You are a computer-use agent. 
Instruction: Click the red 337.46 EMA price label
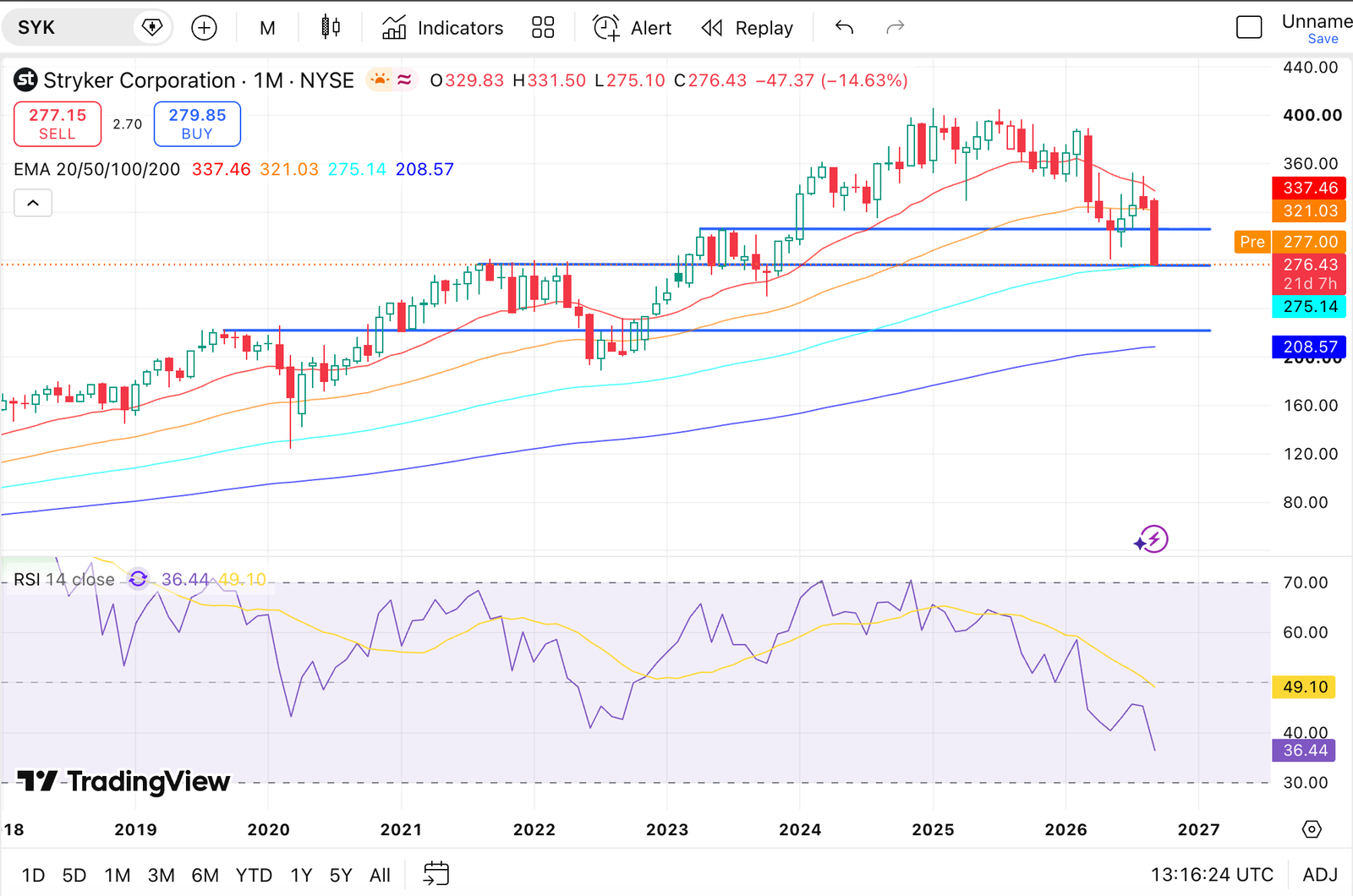[1310, 188]
